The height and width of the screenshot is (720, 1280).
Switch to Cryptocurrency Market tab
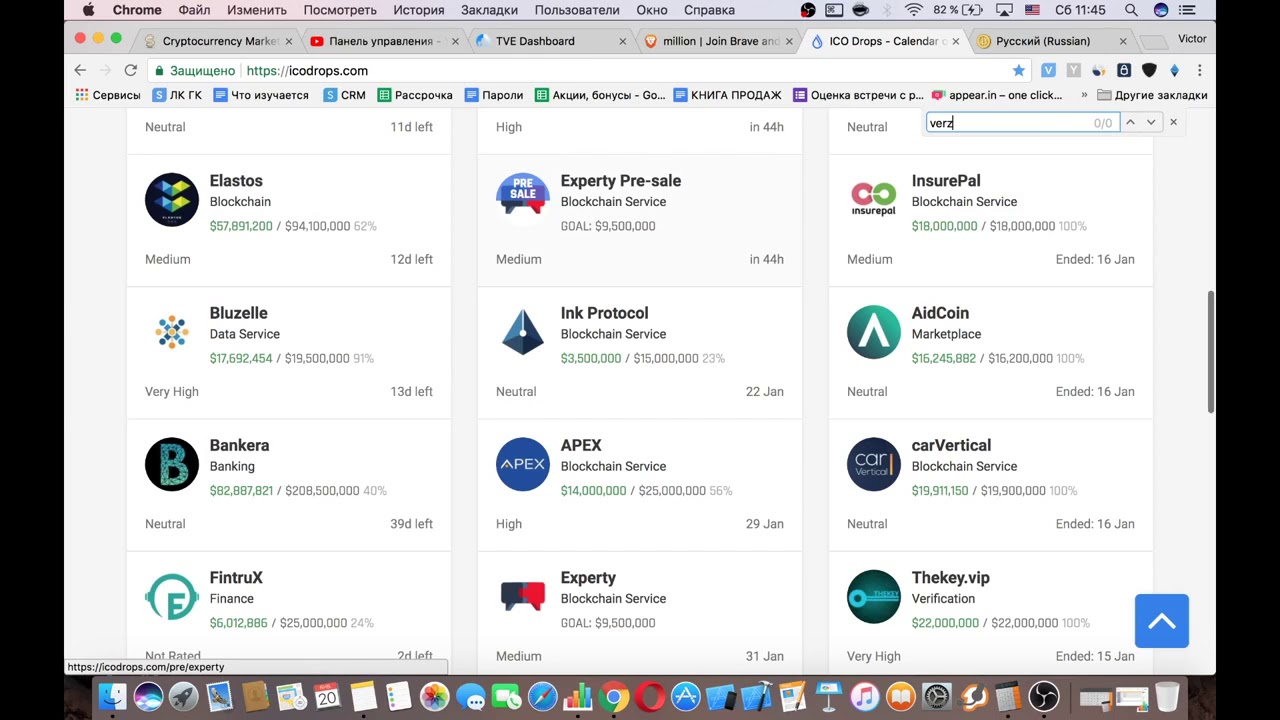point(220,41)
